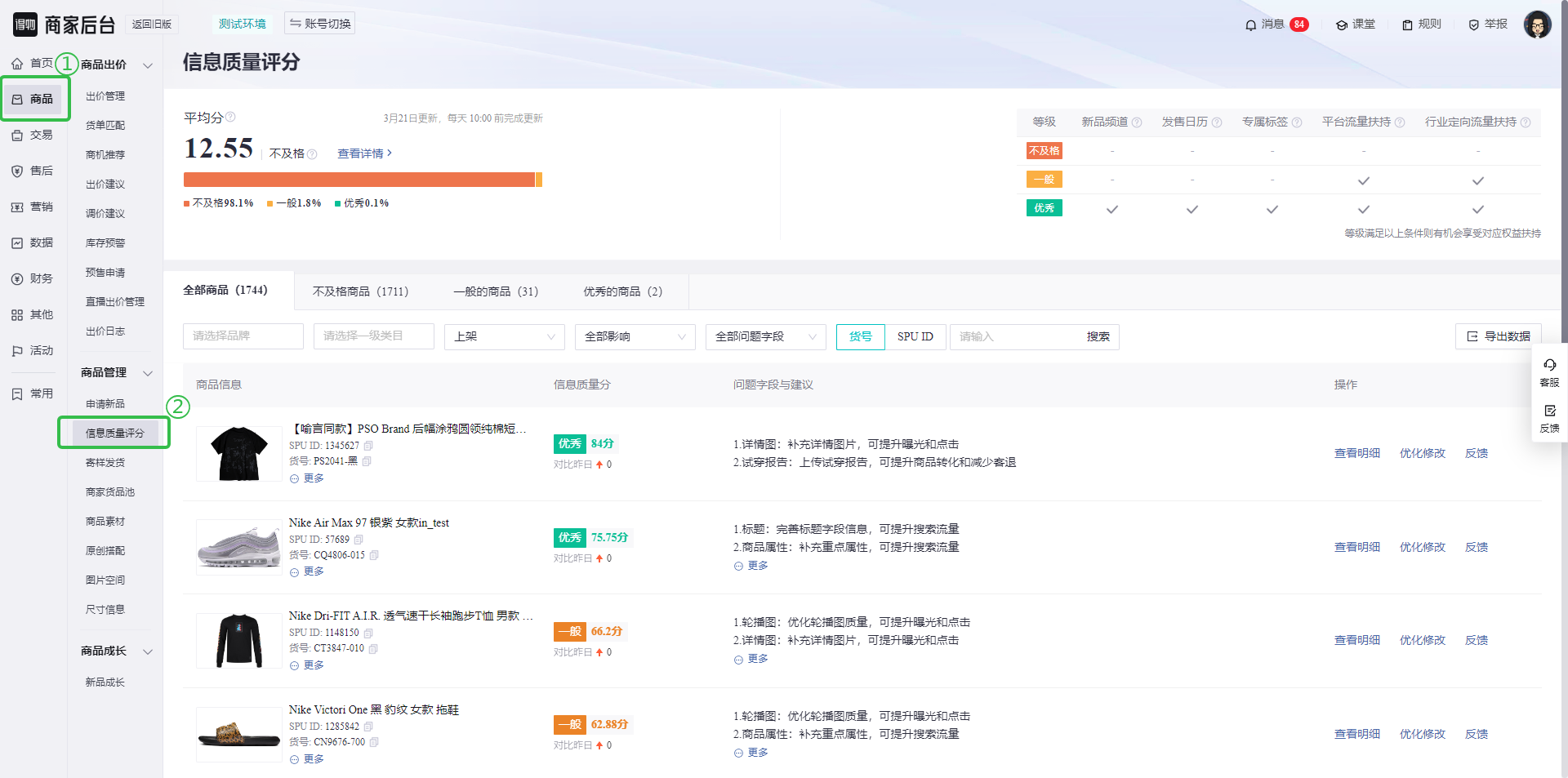
Task: Open 出价管理 menu item
Action: [105, 96]
